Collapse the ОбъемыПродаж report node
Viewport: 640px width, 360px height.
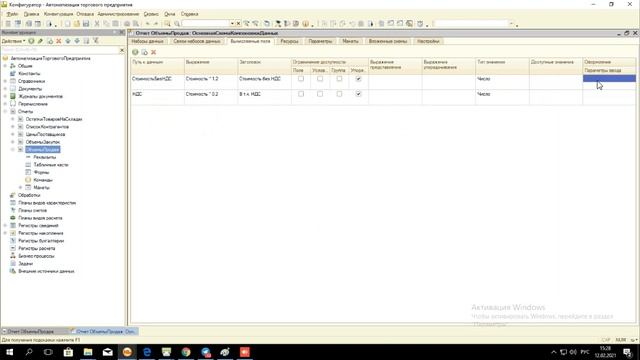point(13,149)
